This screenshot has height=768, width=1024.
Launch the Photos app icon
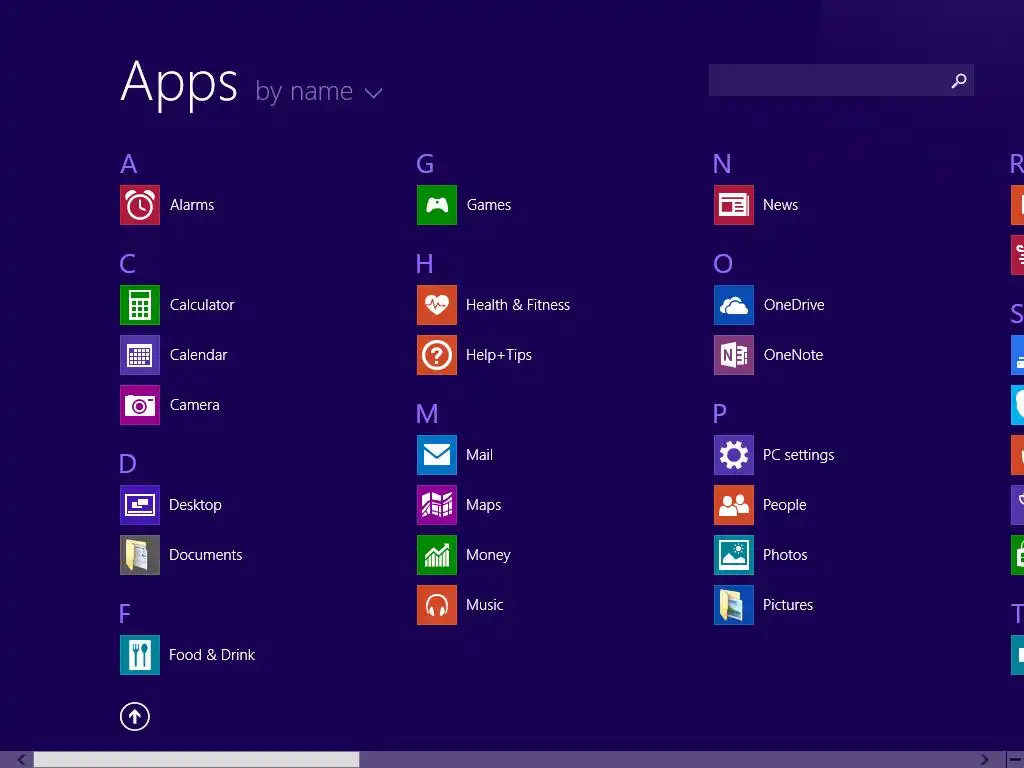tap(734, 555)
